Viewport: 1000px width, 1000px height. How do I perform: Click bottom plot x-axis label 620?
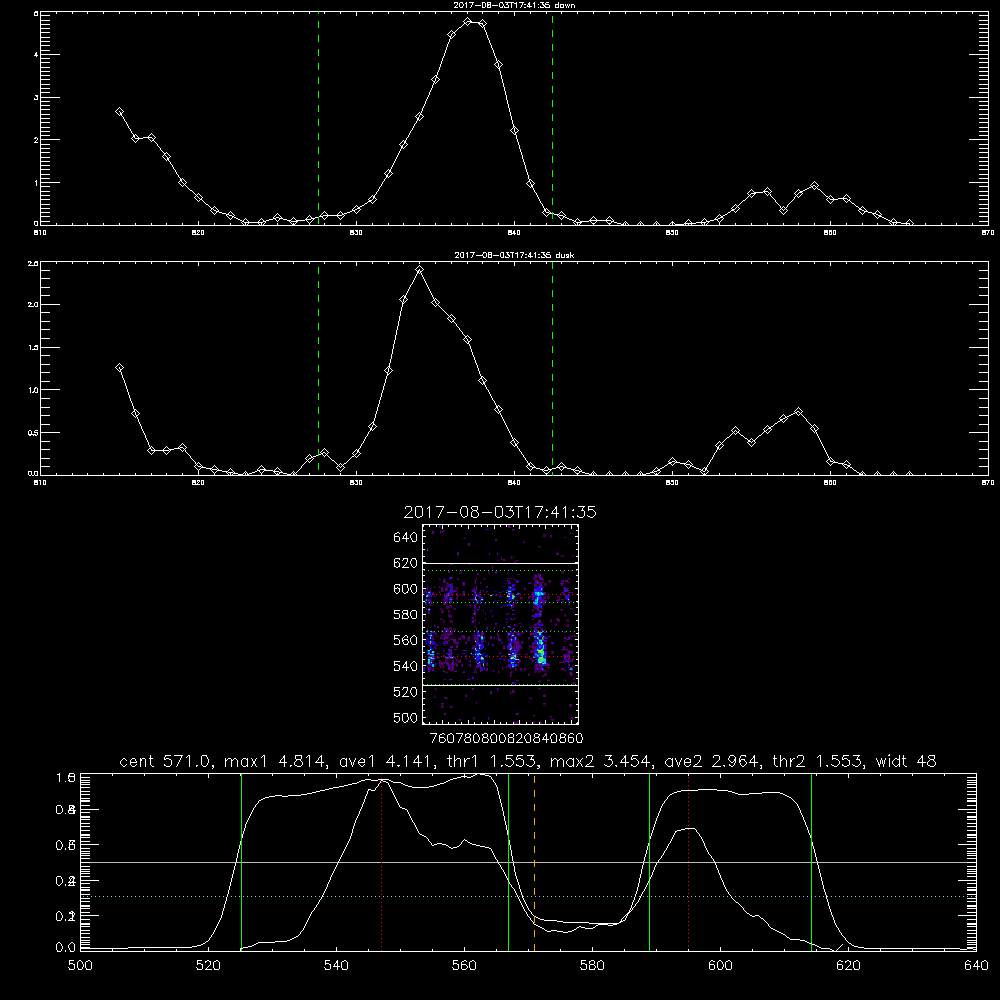point(848,966)
